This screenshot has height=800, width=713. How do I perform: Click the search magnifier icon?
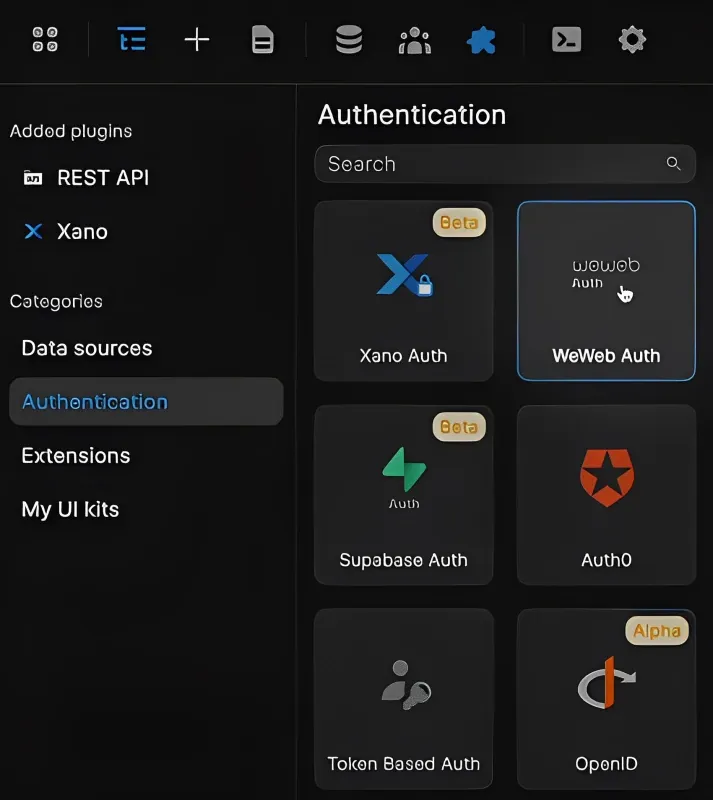point(673,163)
